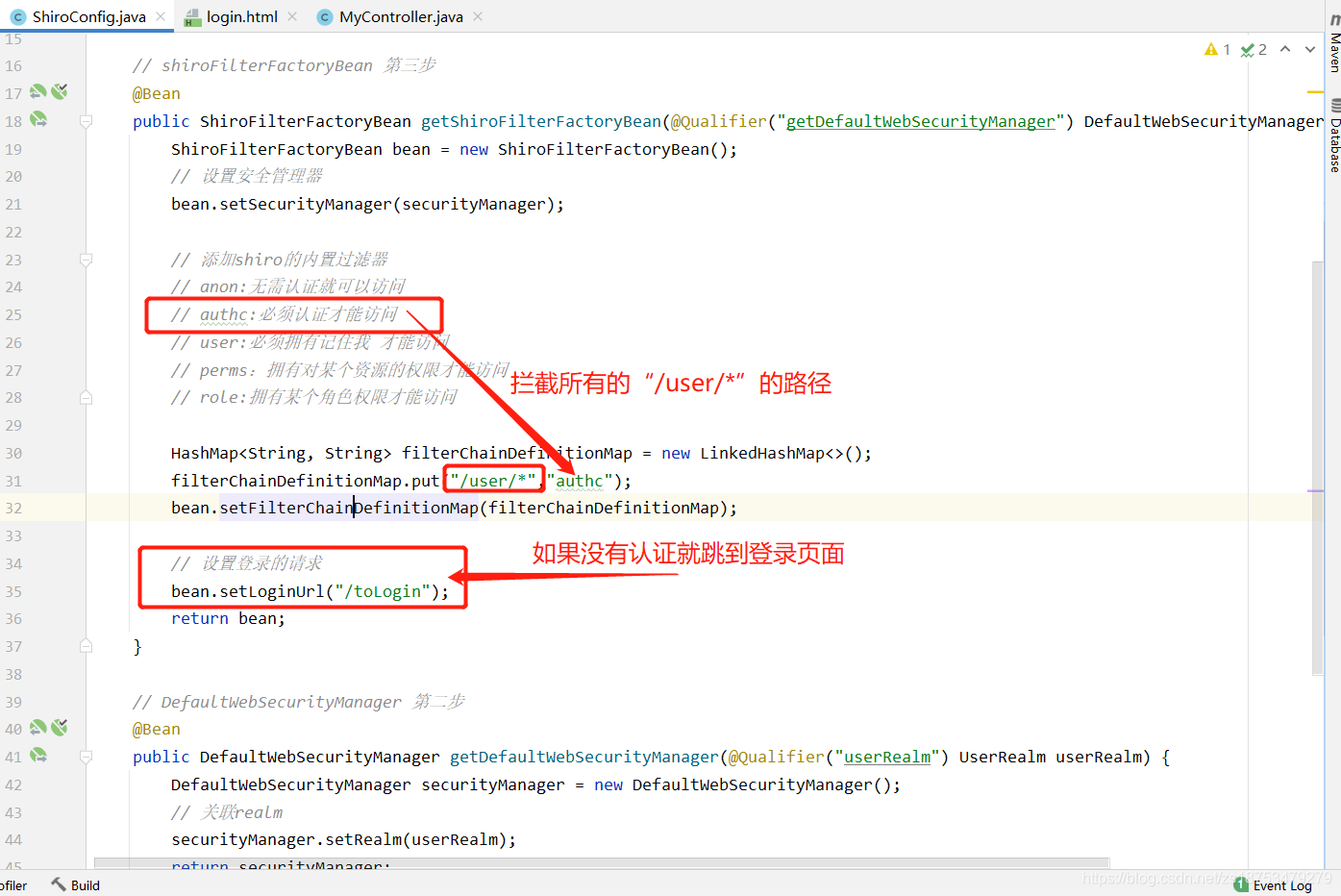Close the ShiroConfig.java tab
1341x896 pixels.
click(x=161, y=16)
